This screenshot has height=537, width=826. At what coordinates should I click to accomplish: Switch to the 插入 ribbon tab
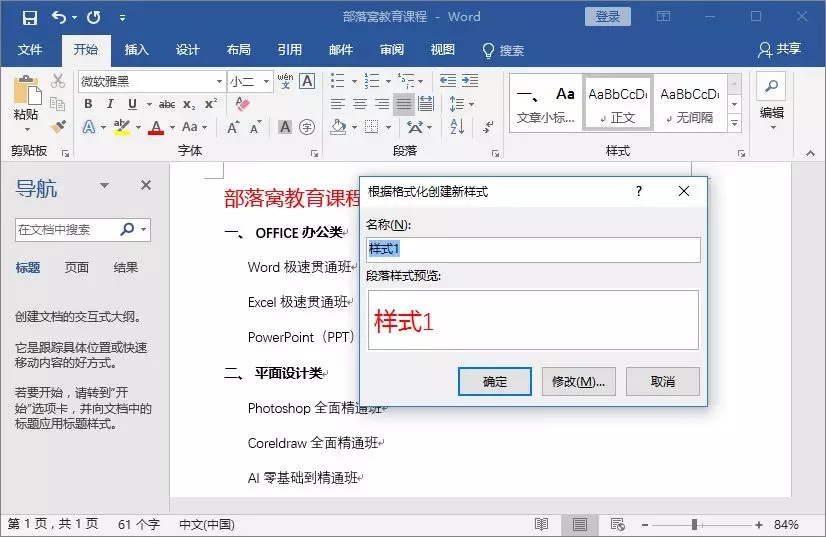[137, 50]
